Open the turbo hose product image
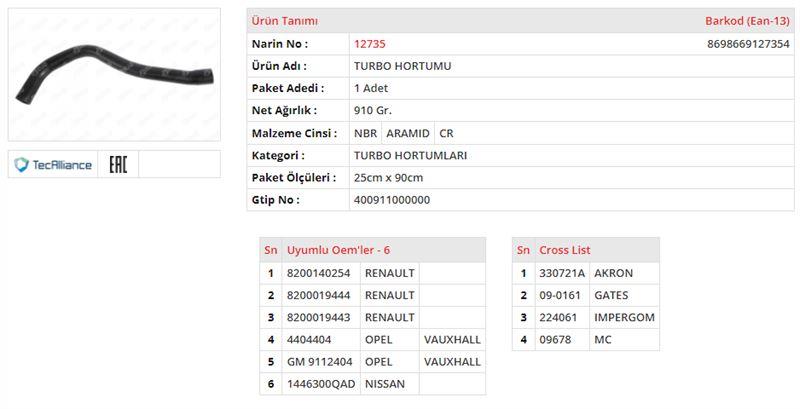The image size is (800, 409). (x=114, y=74)
